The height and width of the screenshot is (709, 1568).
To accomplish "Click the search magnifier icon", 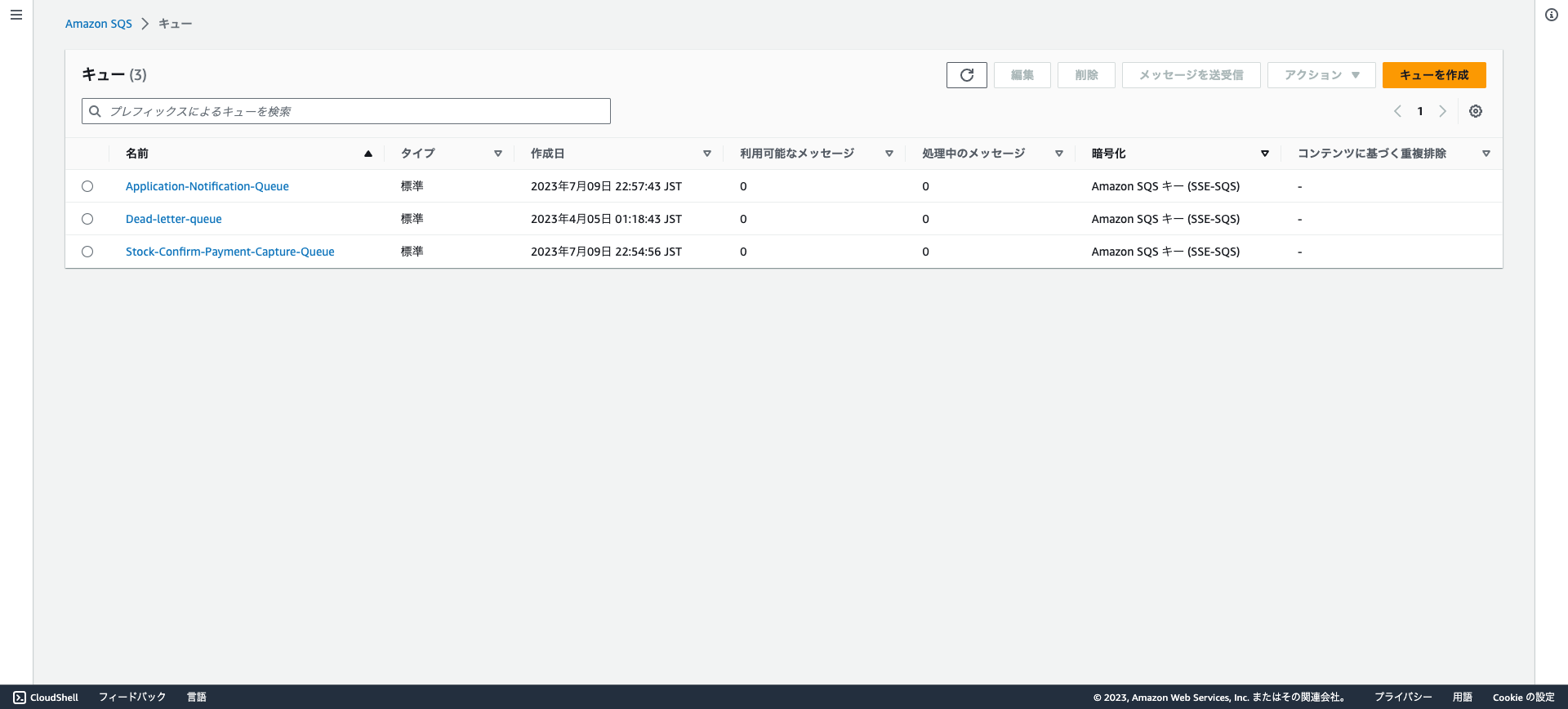I will [x=96, y=111].
